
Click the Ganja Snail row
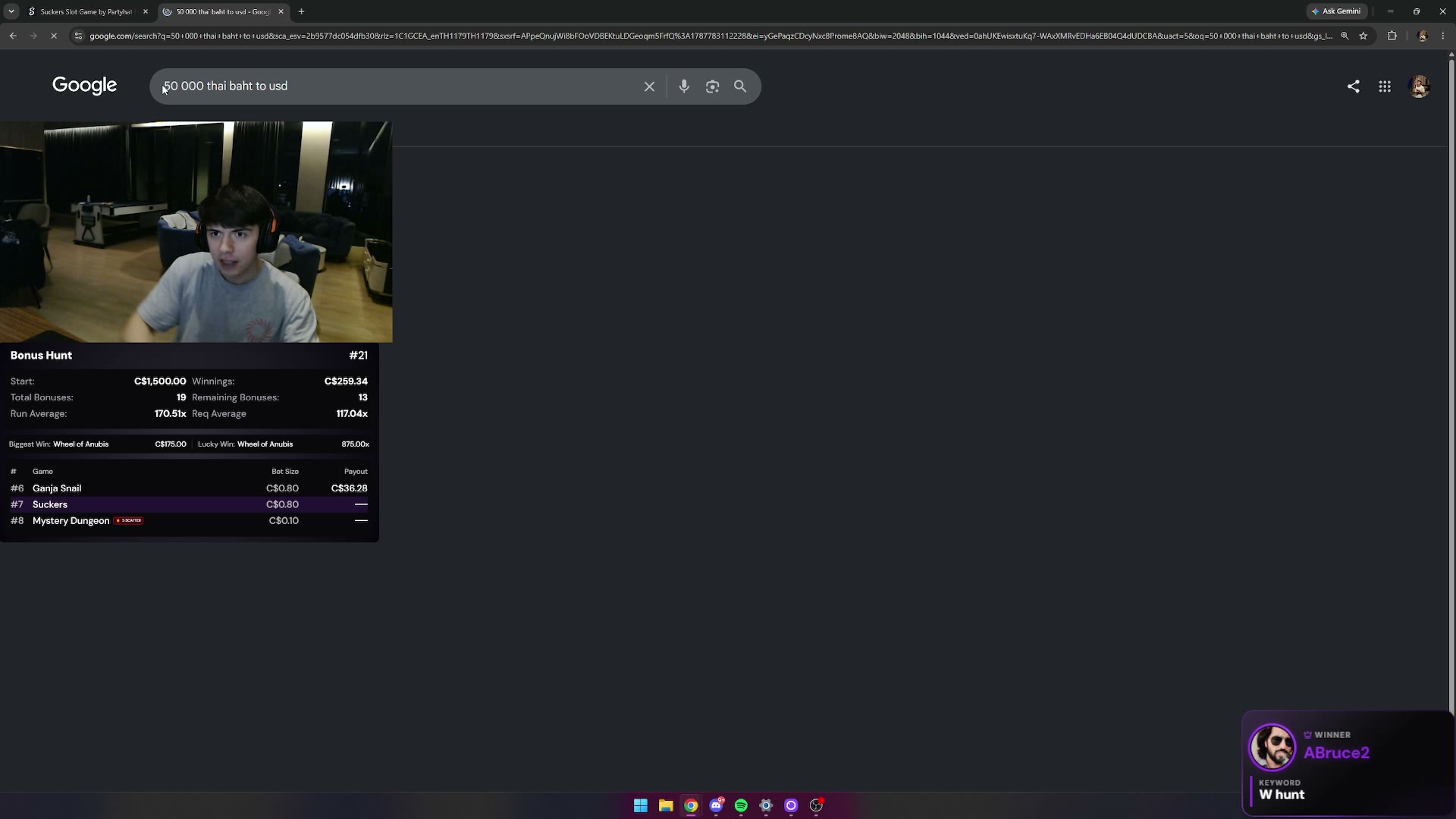[189, 488]
